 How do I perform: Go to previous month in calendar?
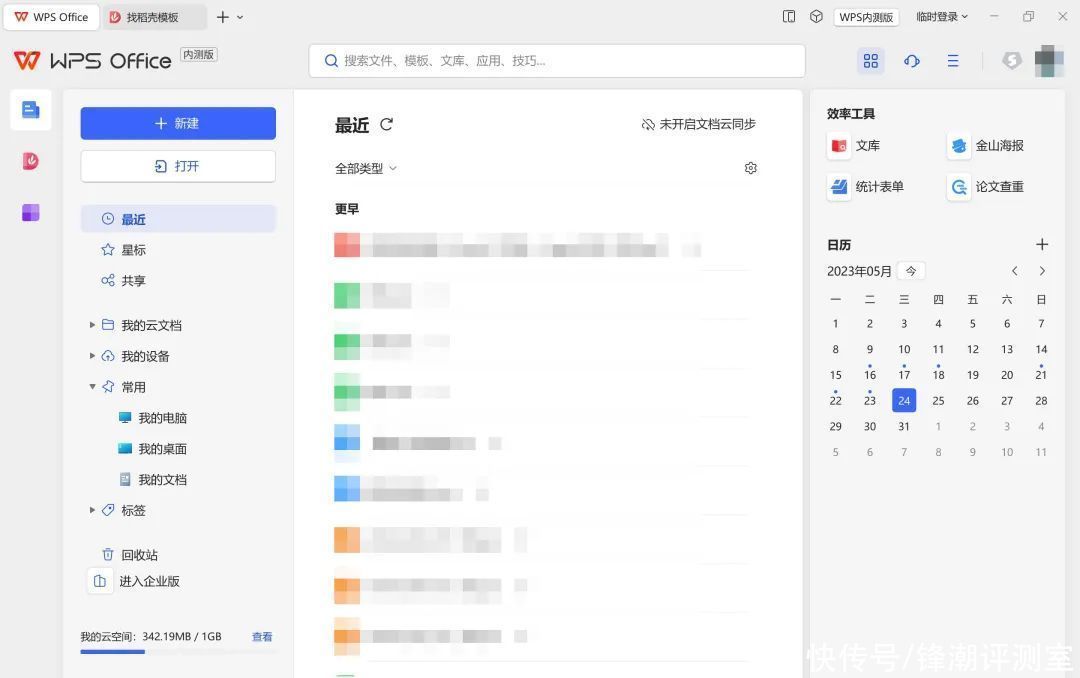[1015, 271]
